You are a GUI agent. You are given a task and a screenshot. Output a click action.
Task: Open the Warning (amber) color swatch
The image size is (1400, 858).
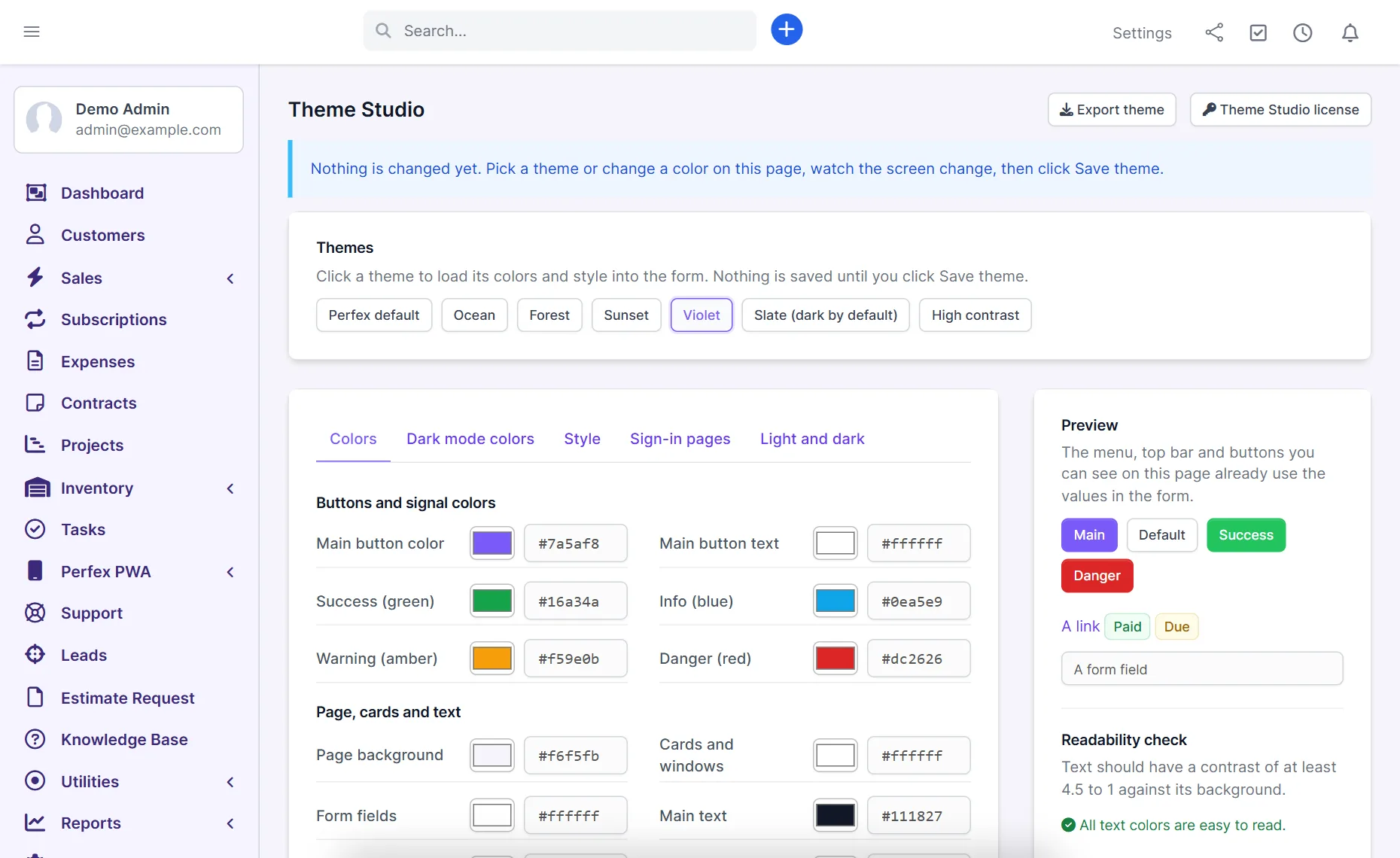coord(492,659)
